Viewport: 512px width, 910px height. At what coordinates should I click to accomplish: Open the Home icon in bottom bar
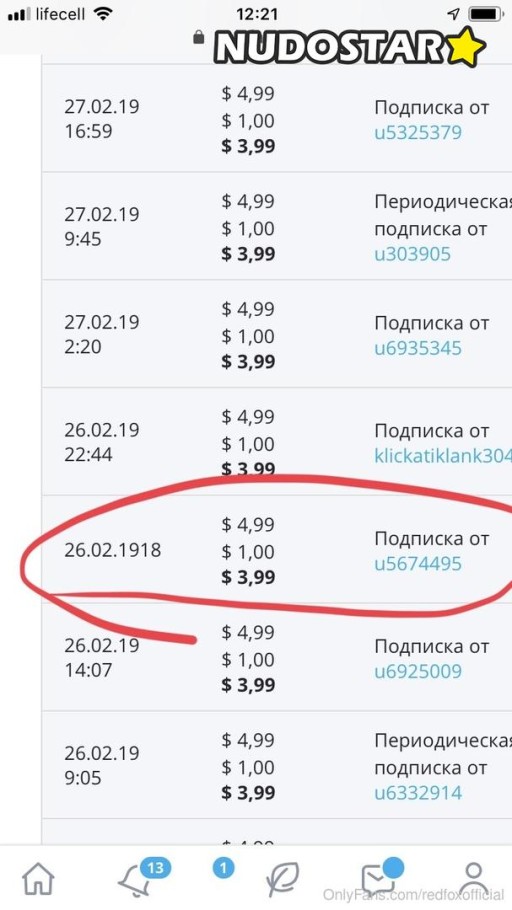pyautogui.click(x=39, y=879)
